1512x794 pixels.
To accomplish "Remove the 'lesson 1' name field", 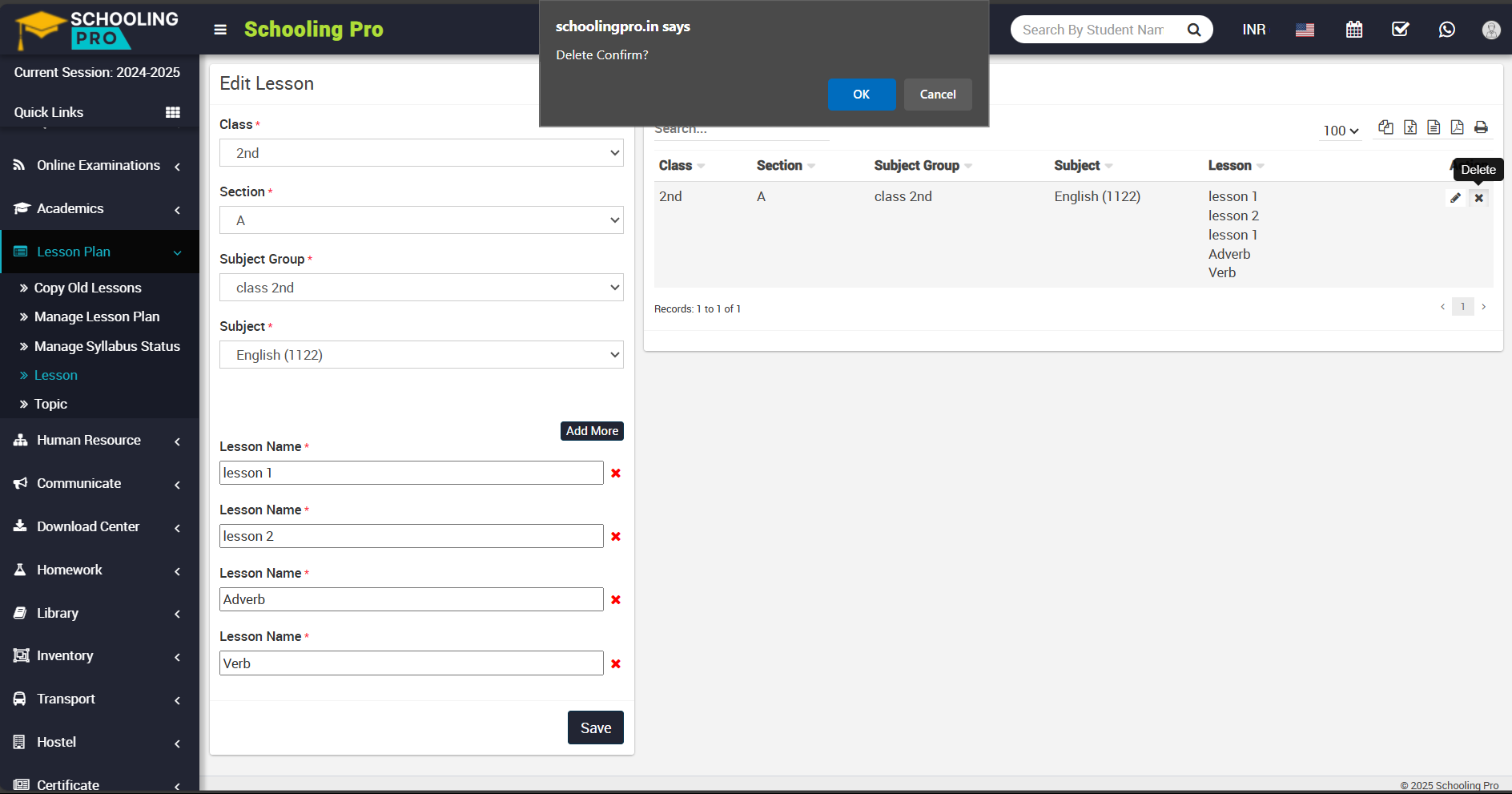I will [x=616, y=474].
